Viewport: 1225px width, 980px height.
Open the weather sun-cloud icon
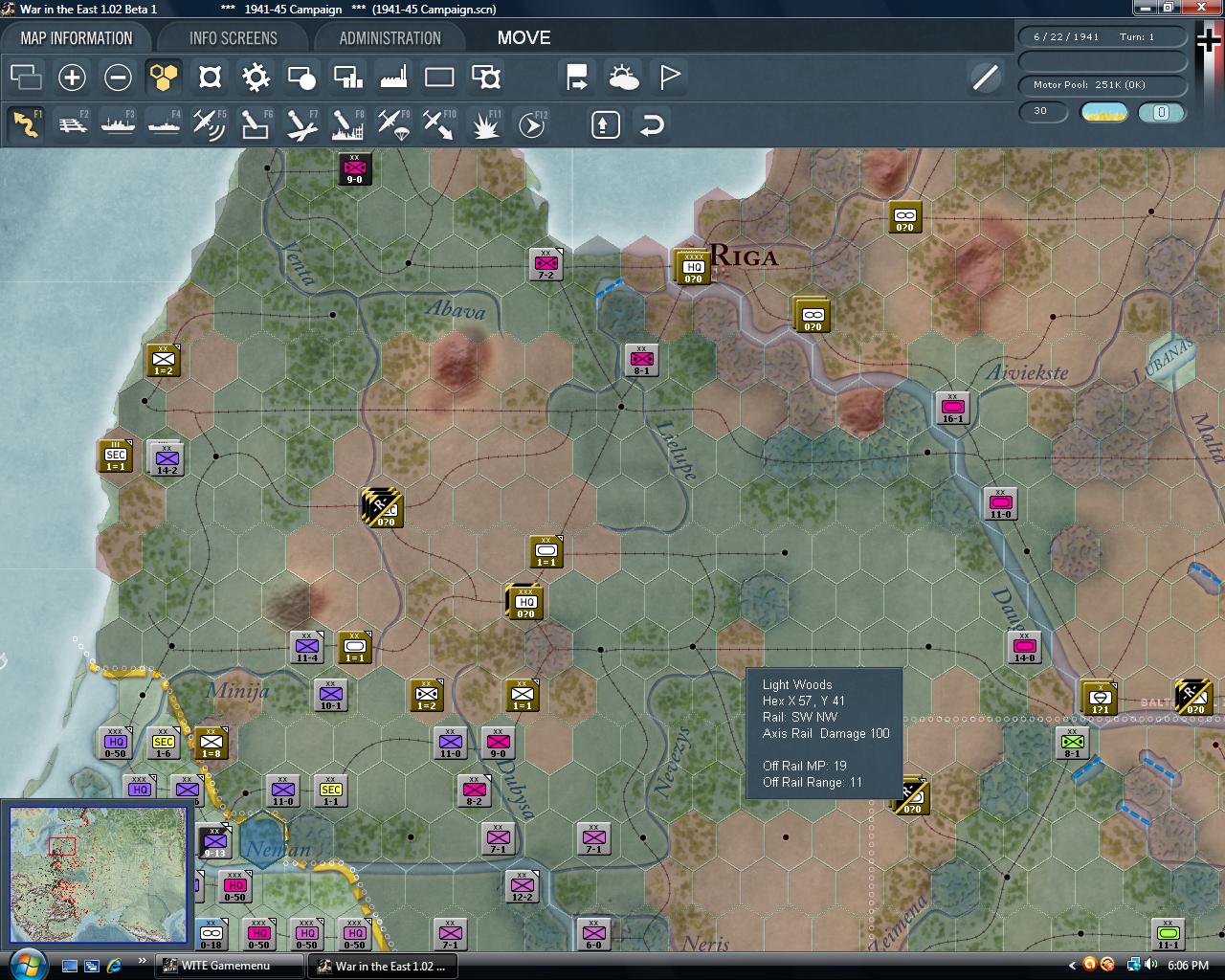coord(623,78)
